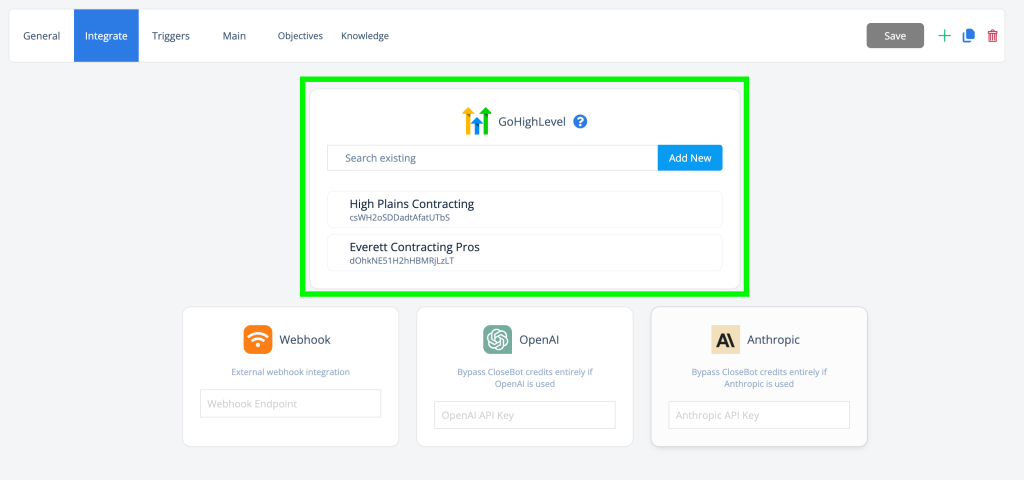Click the OpenAI bypass credits description
This screenshot has width=1024, height=480.
pos(525,378)
